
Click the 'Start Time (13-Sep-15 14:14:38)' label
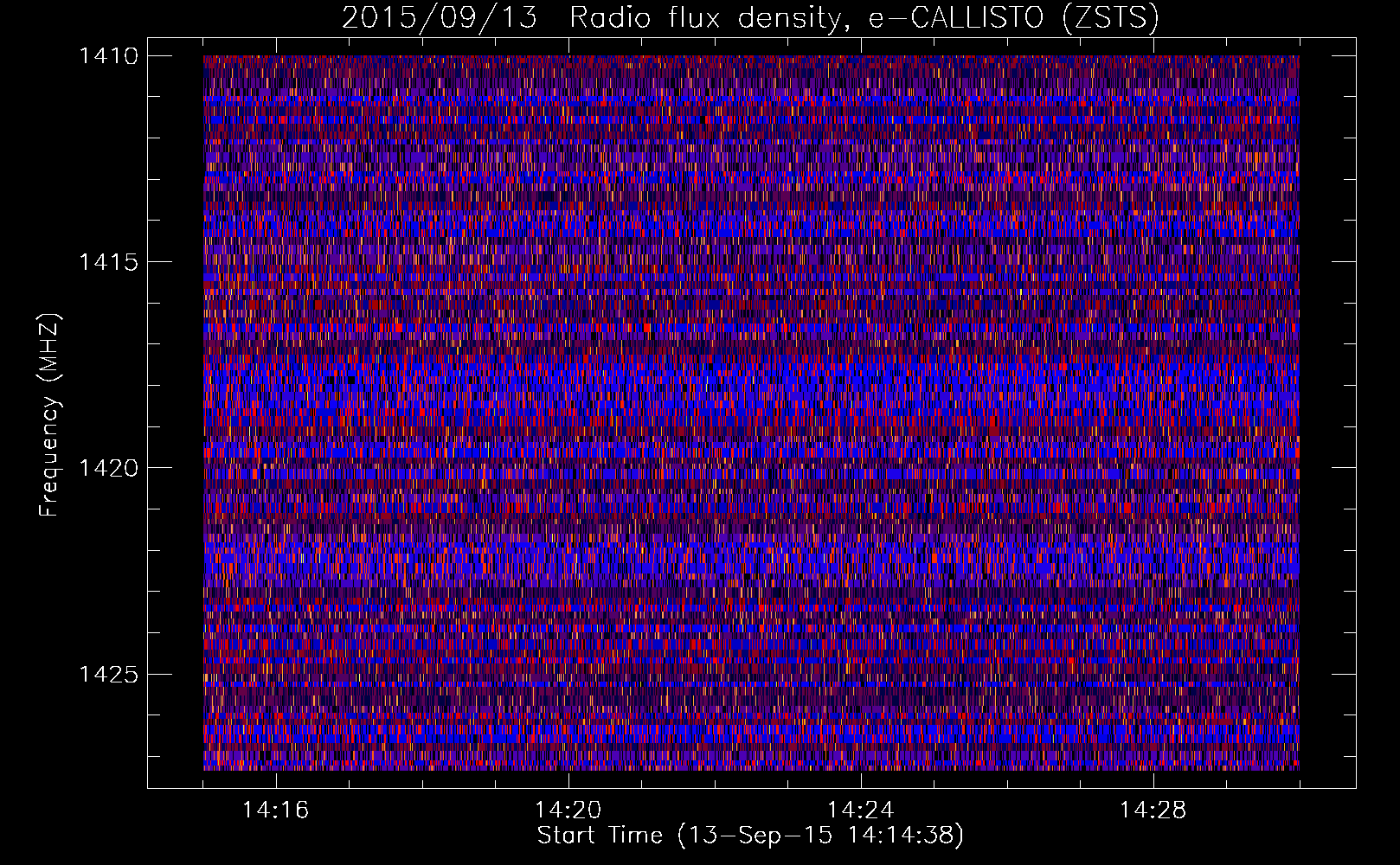(750, 836)
